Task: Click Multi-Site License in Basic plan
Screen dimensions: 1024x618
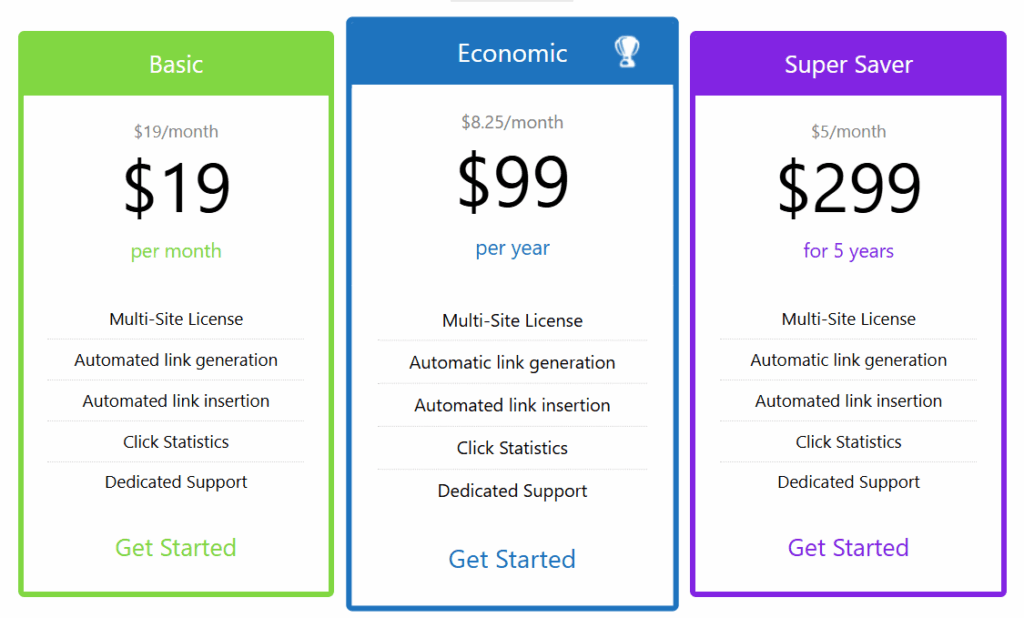Action: [x=176, y=319]
